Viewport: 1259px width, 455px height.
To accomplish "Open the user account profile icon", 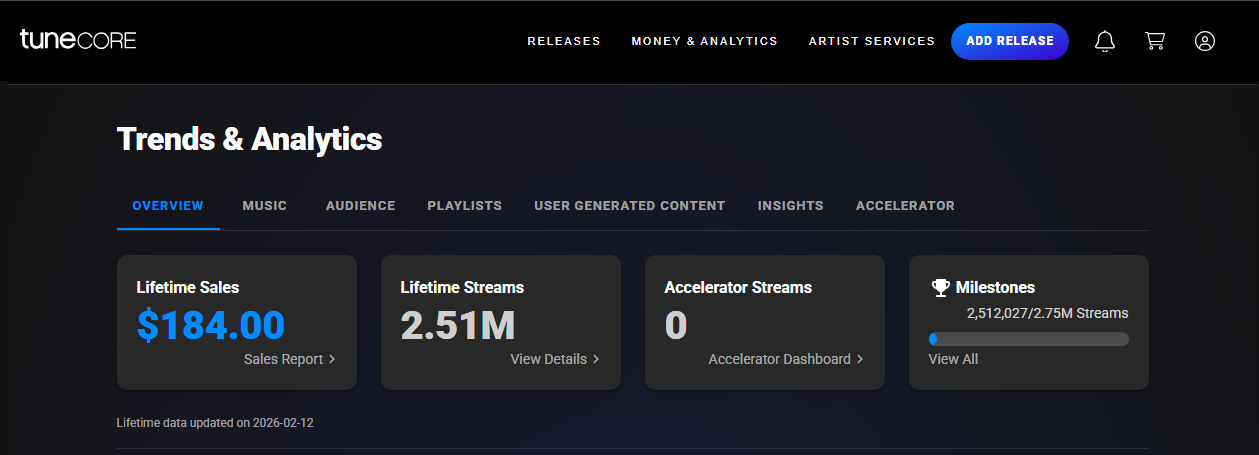I will pos(1205,41).
